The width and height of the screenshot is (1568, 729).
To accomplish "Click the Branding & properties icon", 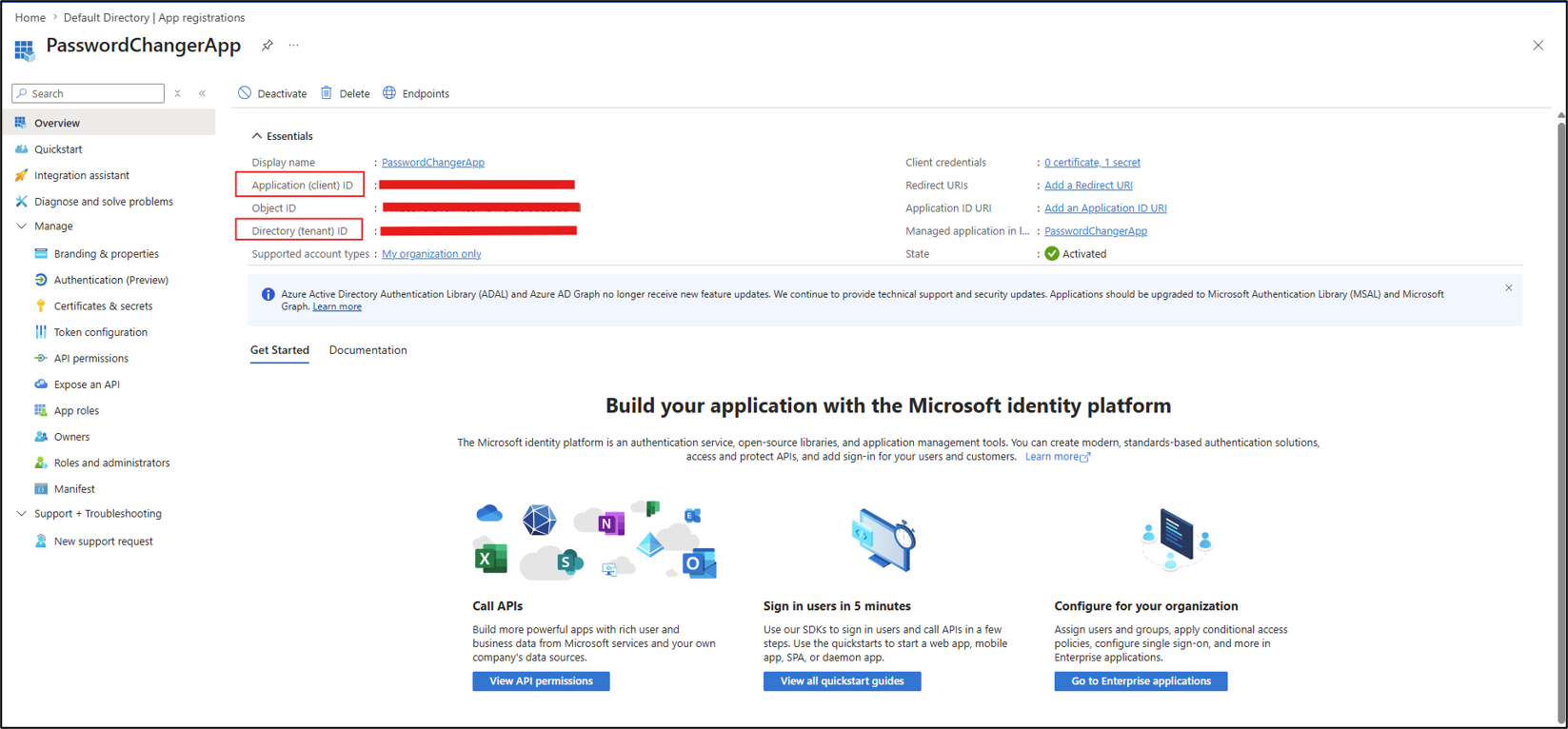I will tap(41, 254).
